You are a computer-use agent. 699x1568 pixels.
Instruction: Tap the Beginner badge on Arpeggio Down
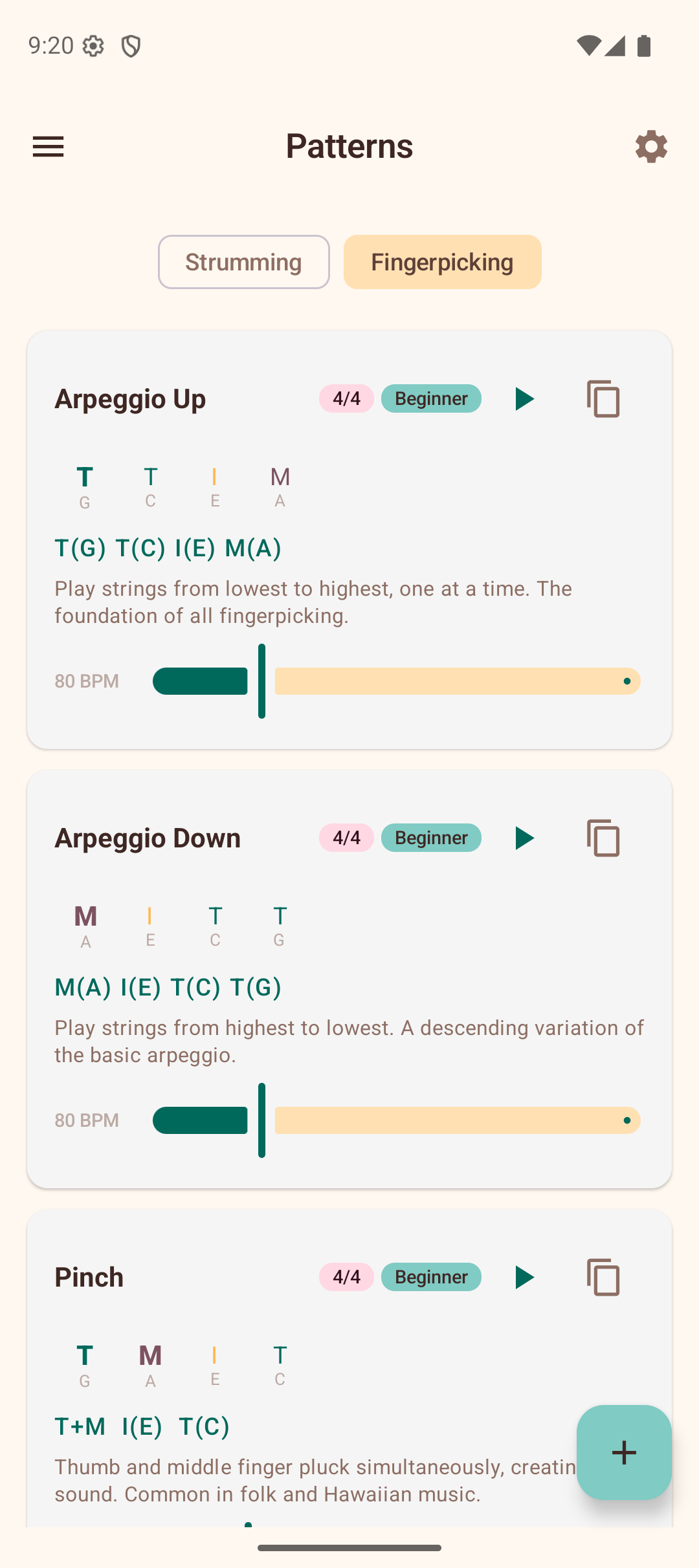click(x=431, y=838)
